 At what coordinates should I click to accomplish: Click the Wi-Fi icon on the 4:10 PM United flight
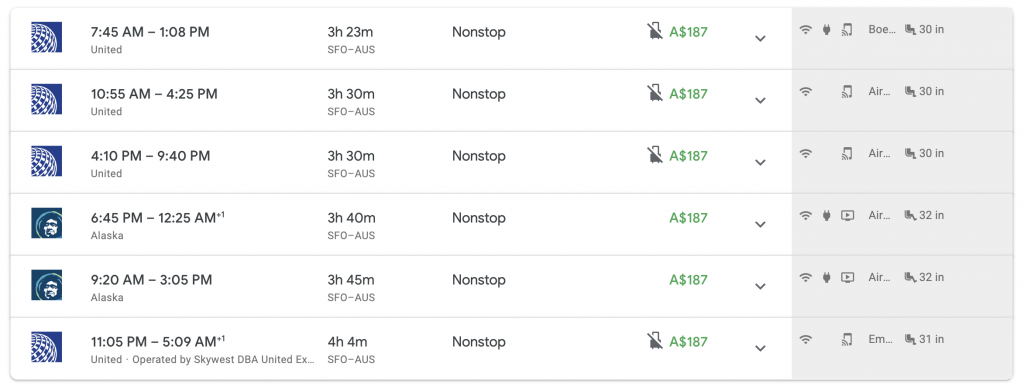pos(806,153)
